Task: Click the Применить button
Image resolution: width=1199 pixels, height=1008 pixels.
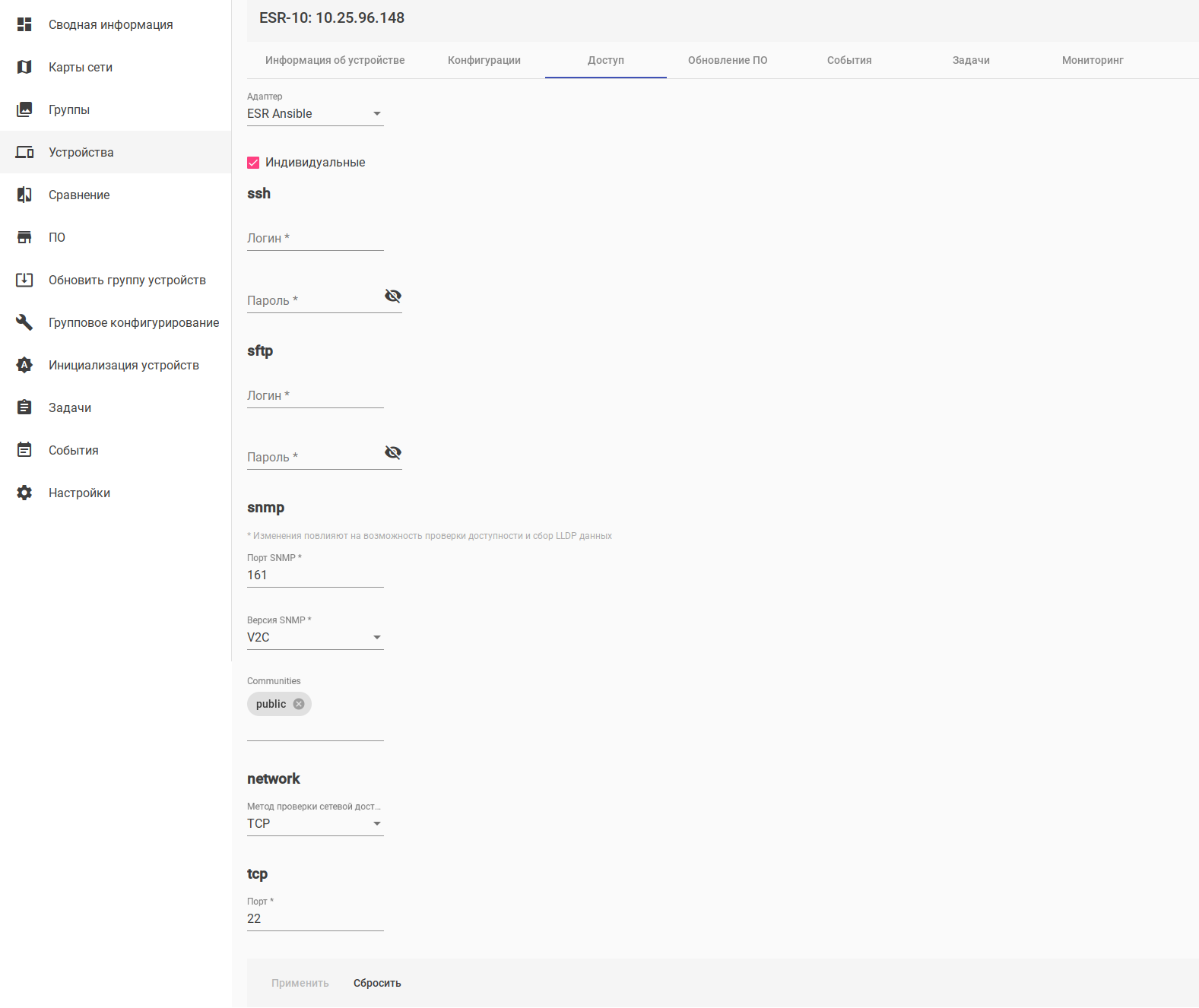Action: (300, 983)
